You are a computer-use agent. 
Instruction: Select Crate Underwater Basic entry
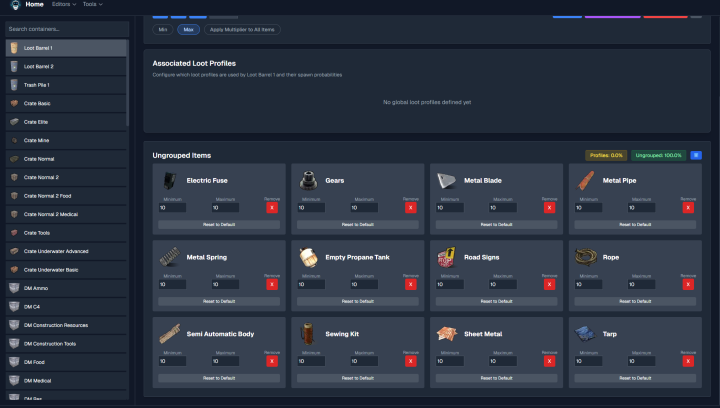point(66,270)
